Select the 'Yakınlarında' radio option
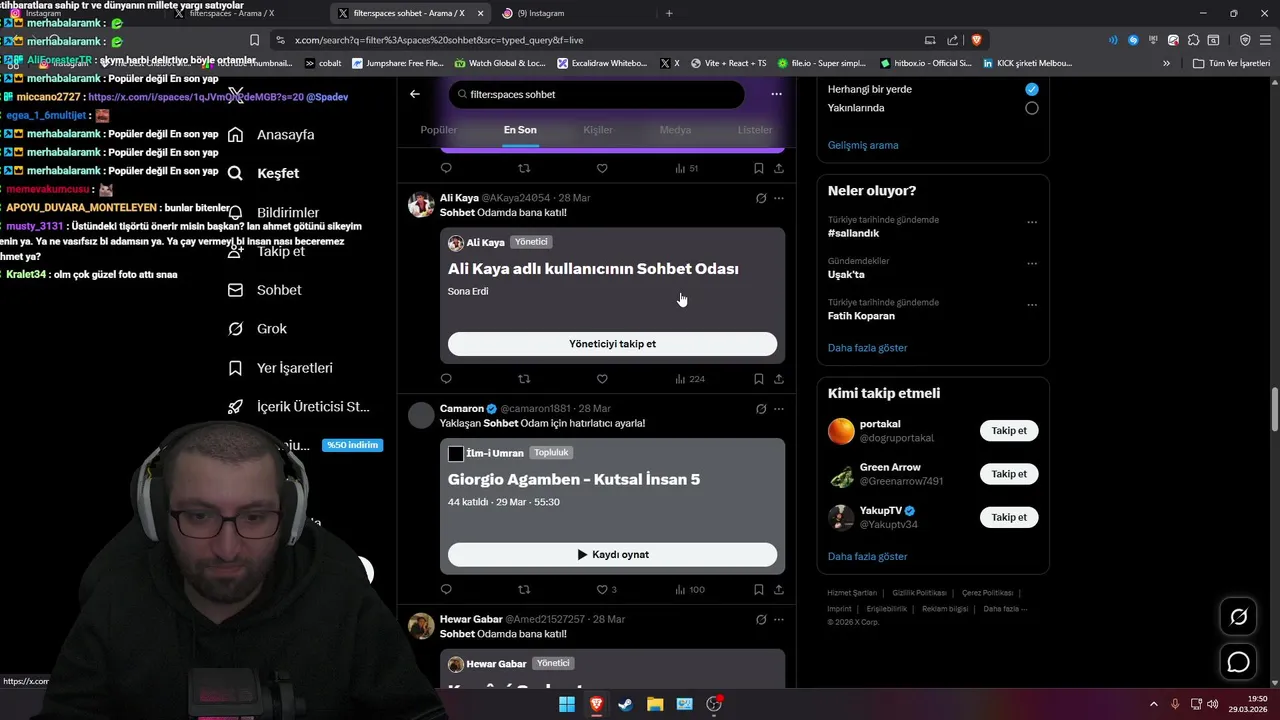Image resolution: width=1280 pixels, height=720 pixels. (x=1032, y=108)
